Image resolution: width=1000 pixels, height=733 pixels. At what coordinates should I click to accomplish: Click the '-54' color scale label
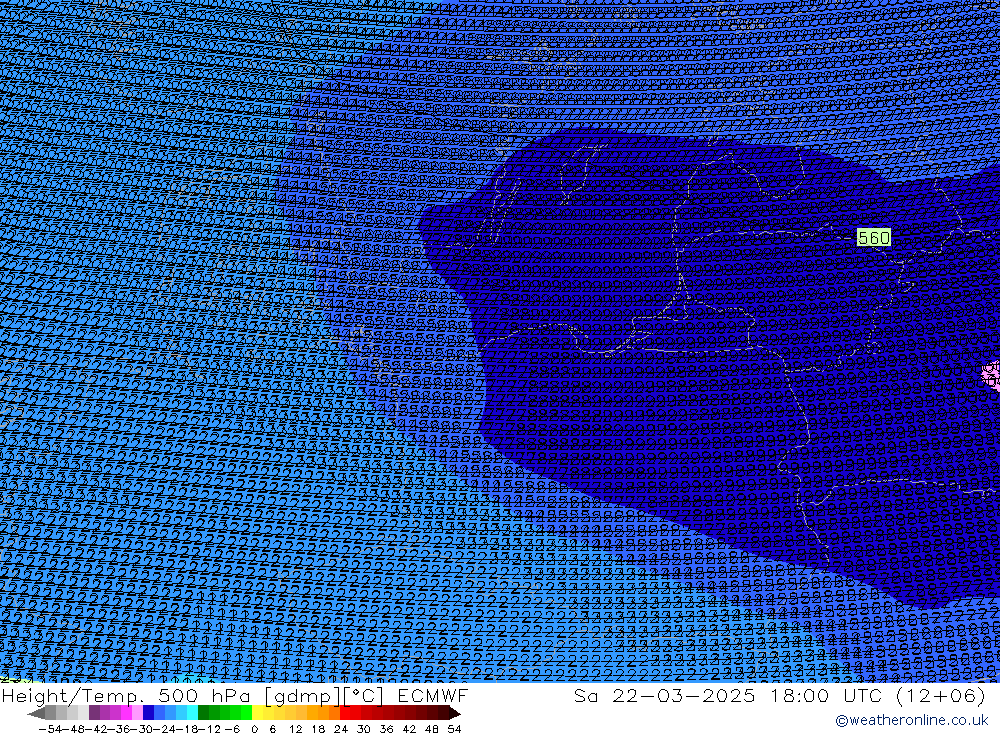coord(50,729)
